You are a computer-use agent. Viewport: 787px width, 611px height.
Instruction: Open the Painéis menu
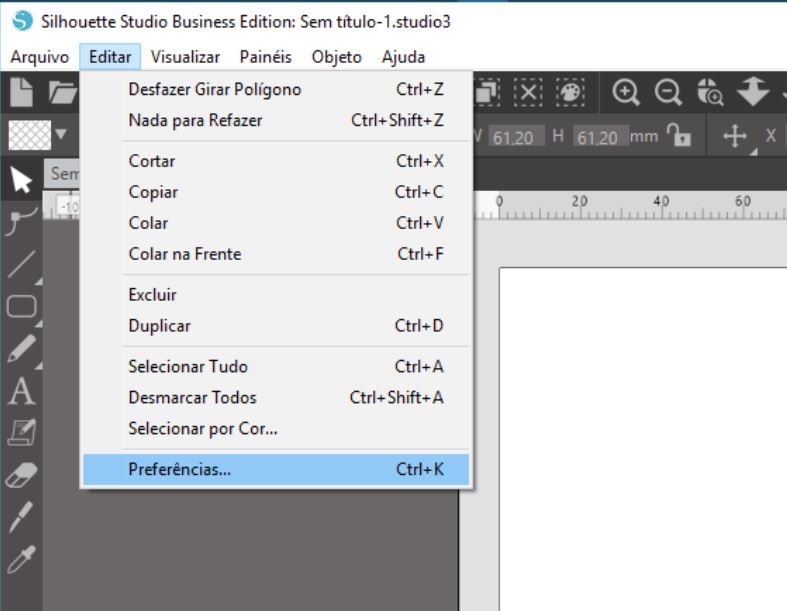[266, 57]
